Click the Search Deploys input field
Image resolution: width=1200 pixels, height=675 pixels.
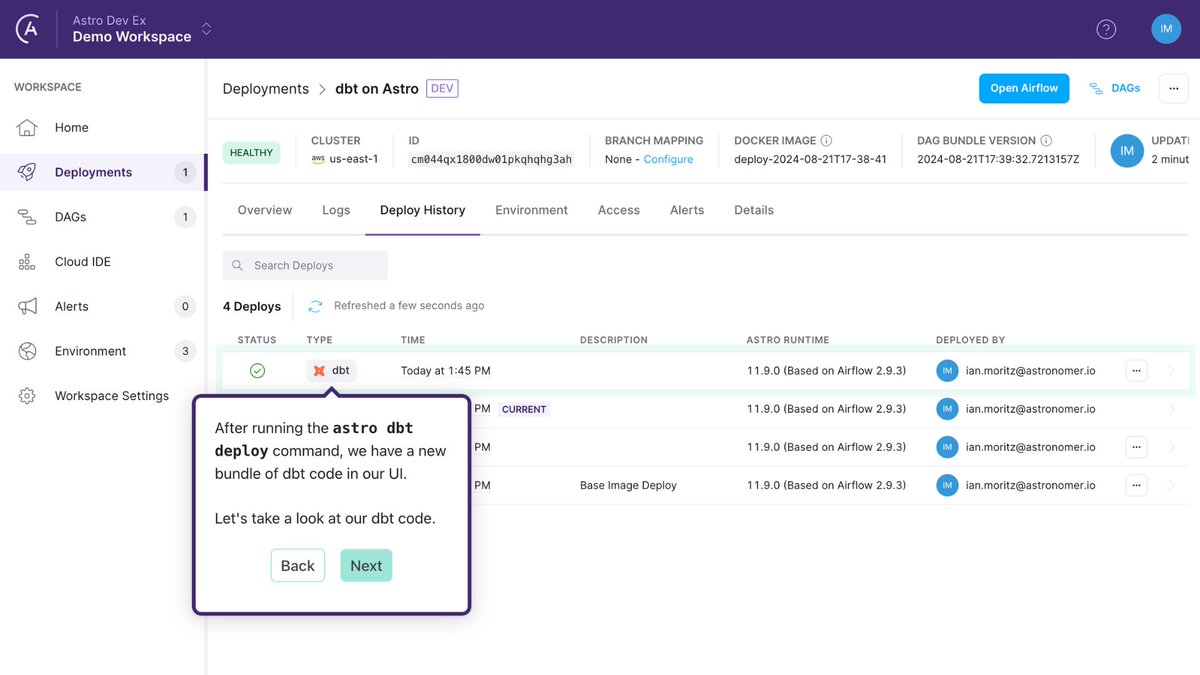click(x=305, y=266)
